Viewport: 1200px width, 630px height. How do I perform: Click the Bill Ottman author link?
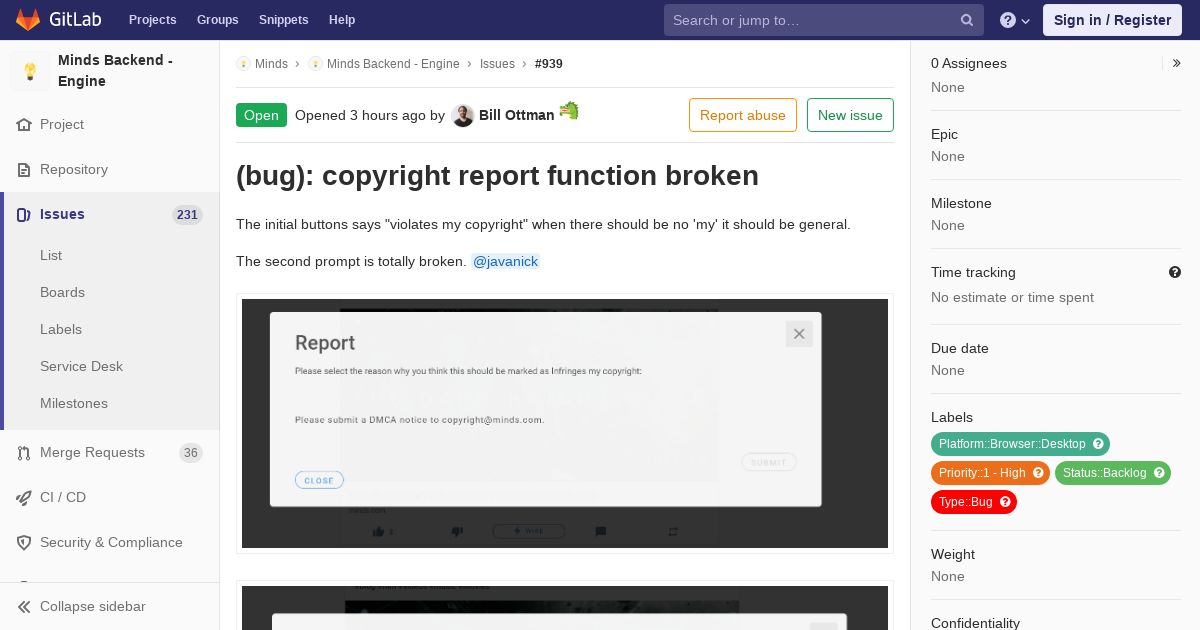tap(516, 115)
